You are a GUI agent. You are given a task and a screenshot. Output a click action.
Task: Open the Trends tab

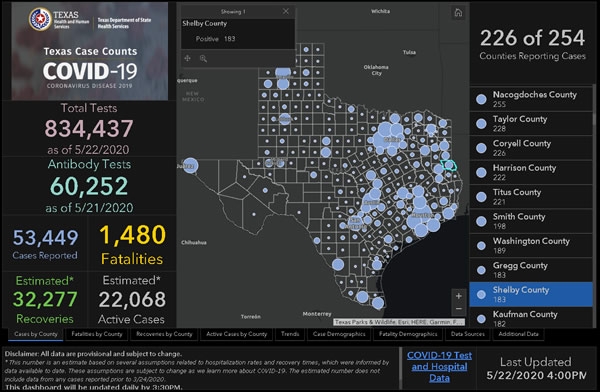coord(290,334)
